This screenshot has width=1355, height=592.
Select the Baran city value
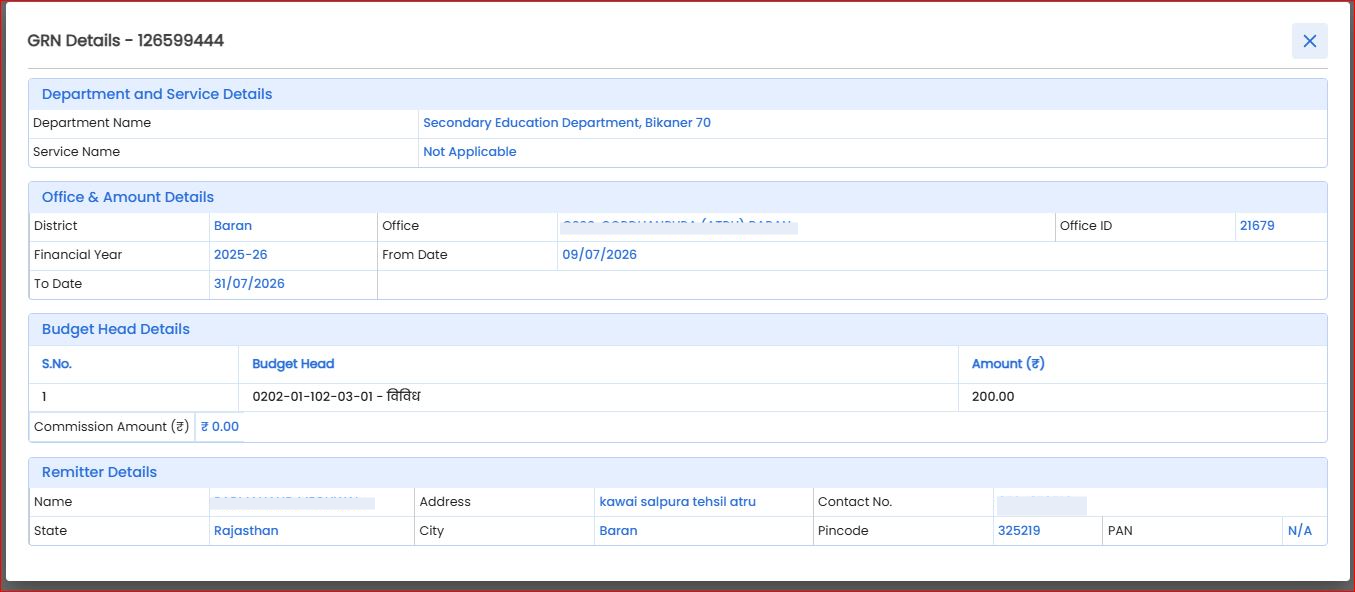pos(618,531)
